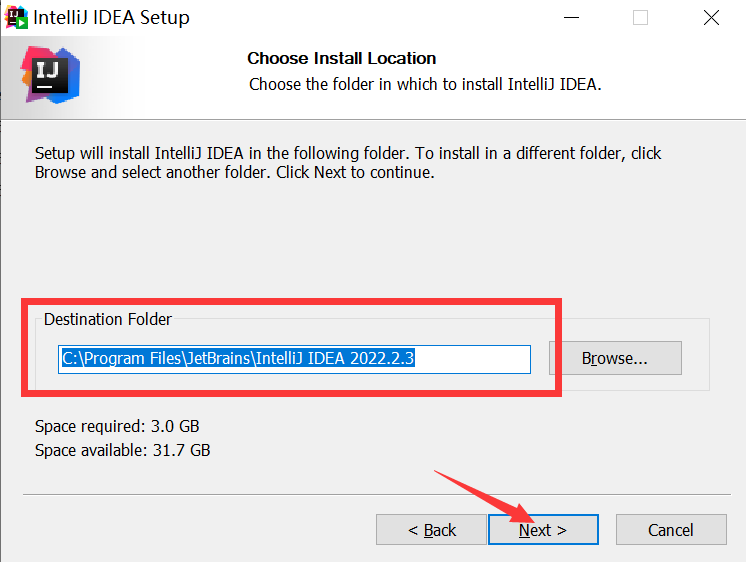The height and width of the screenshot is (562, 746).
Task: Click the "Destination Folder" group label
Action: (x=108, y=319)
